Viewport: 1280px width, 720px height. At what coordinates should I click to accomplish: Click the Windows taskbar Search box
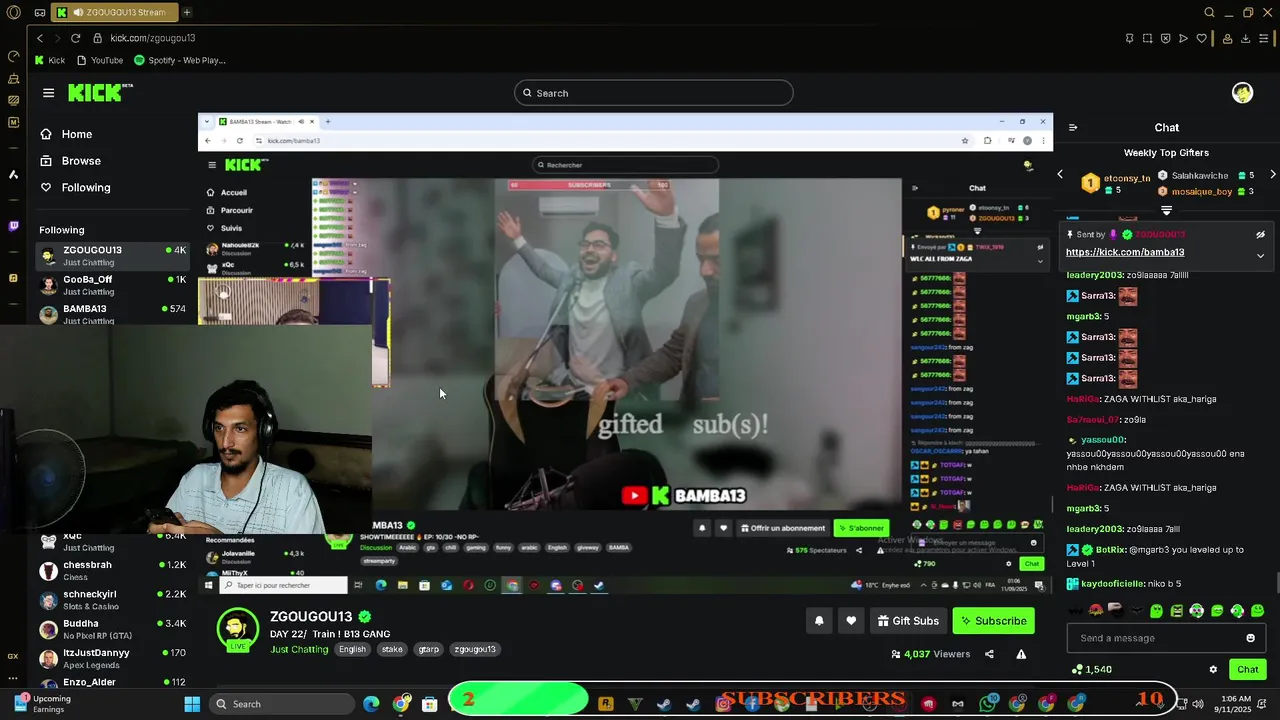pyautogui.click(x=282, y=704)
